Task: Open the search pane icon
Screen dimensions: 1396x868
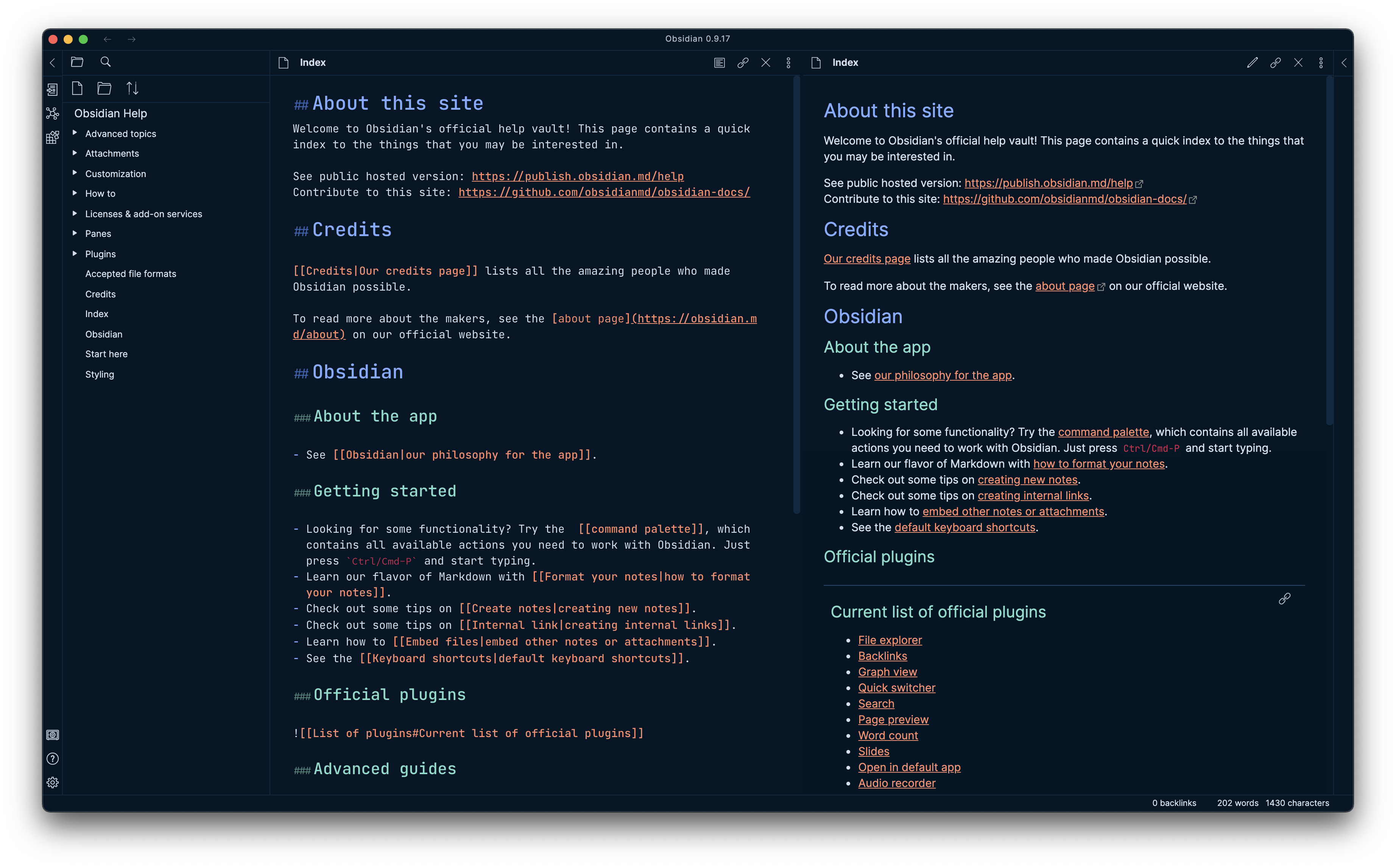Action: [x=105, y=62]
